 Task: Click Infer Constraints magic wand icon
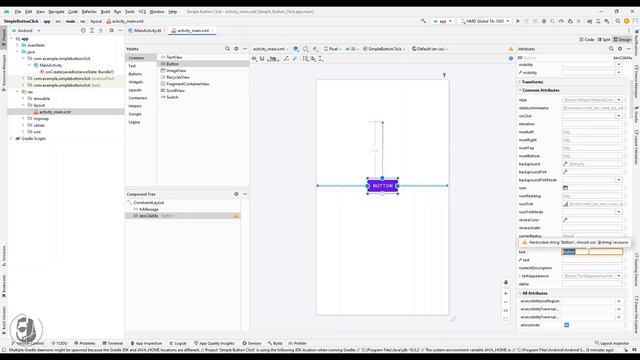pyautogui.click(x=295, y=59)
